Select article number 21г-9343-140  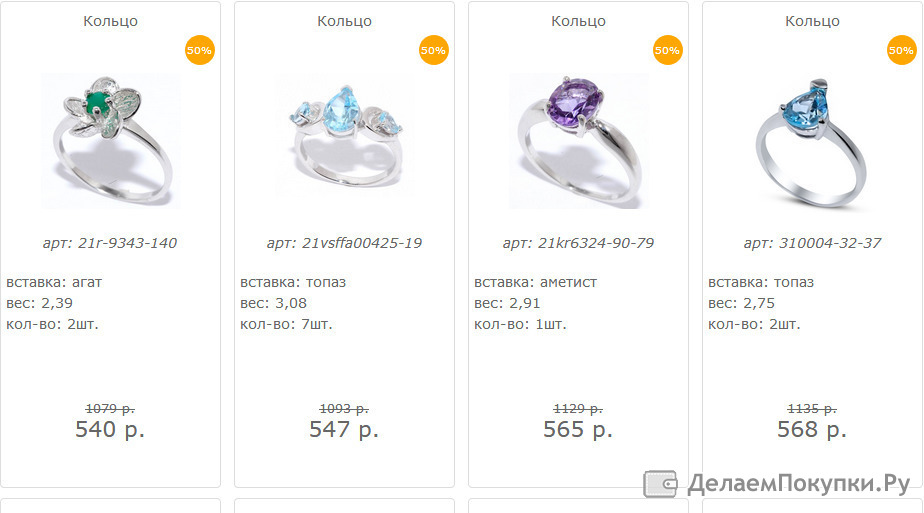127,243
